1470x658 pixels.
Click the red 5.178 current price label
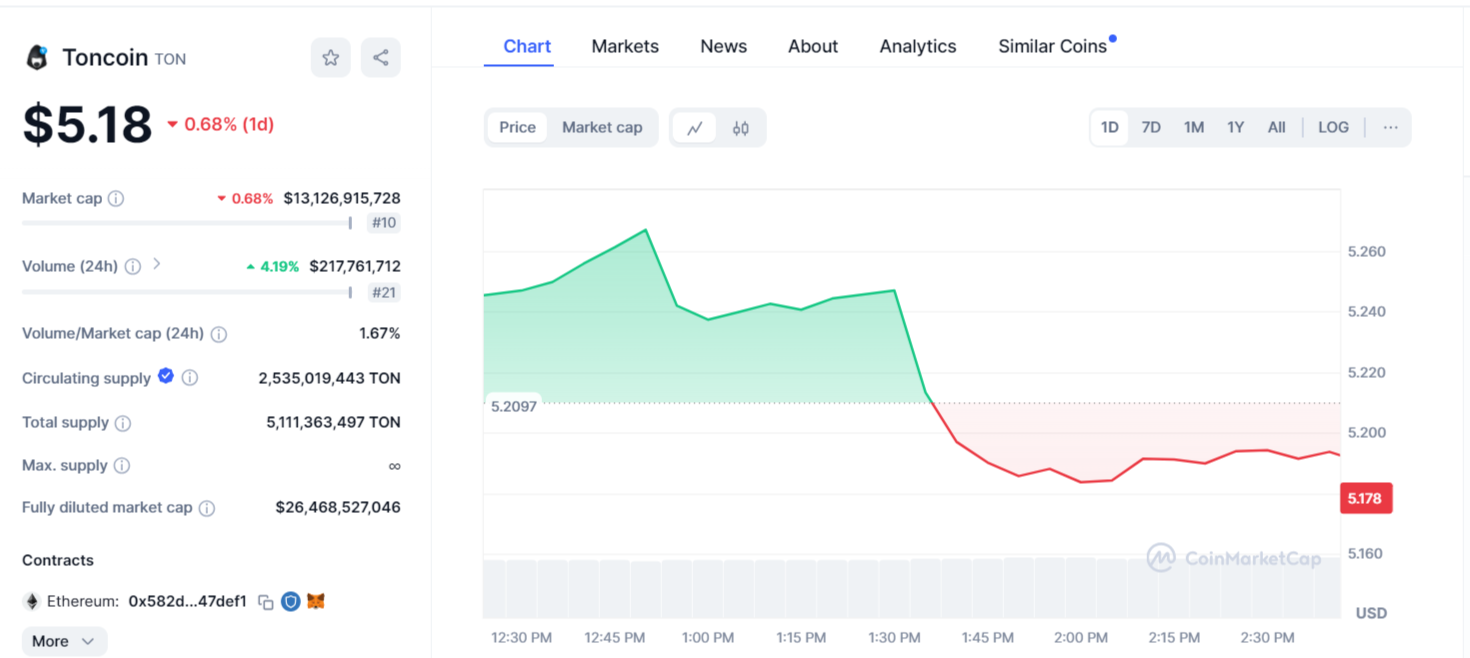point(1365,498)
